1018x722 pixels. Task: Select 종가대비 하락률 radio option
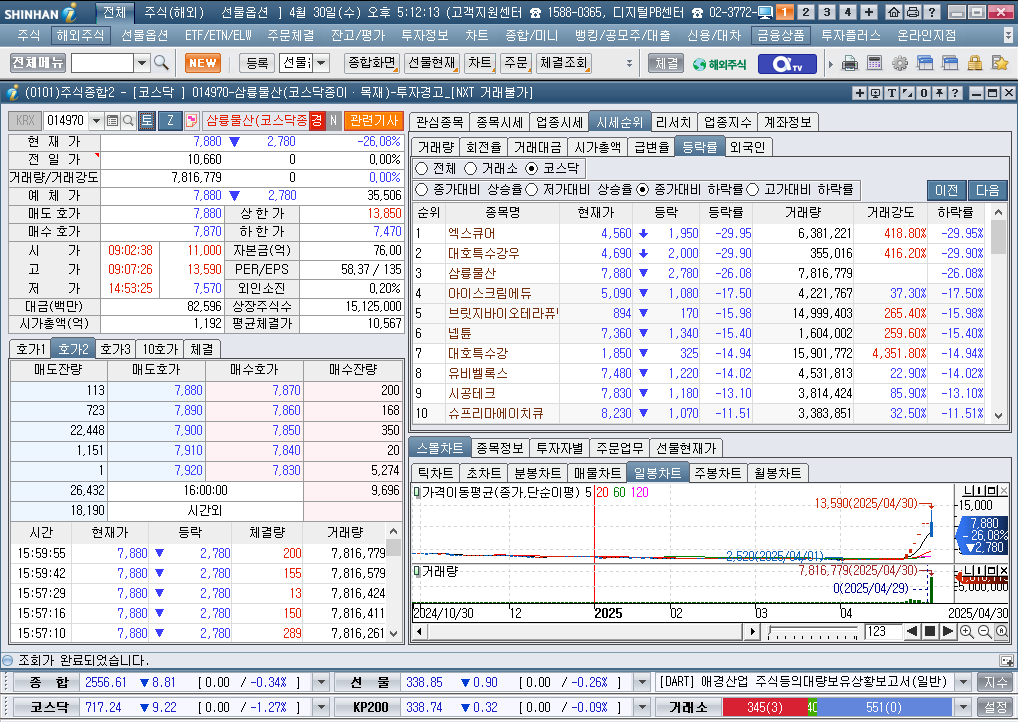coord(643,189)
